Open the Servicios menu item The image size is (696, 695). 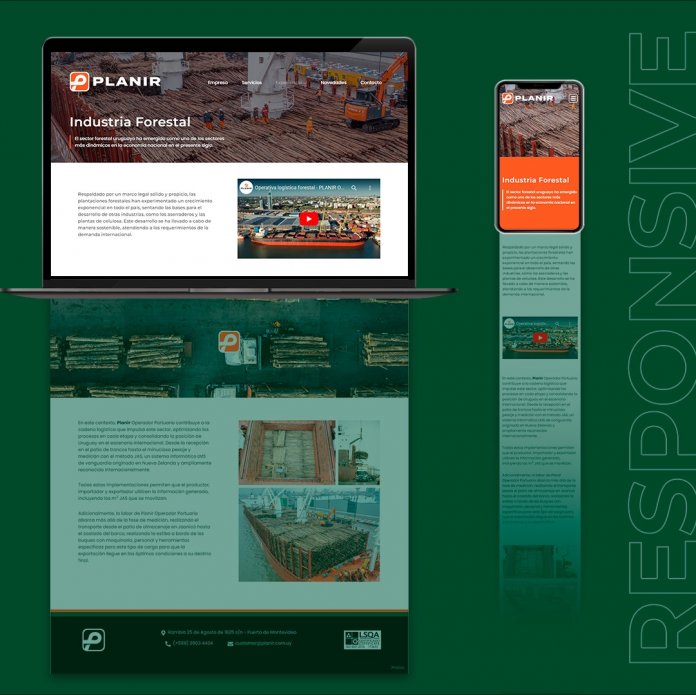(x=252, y=82)
